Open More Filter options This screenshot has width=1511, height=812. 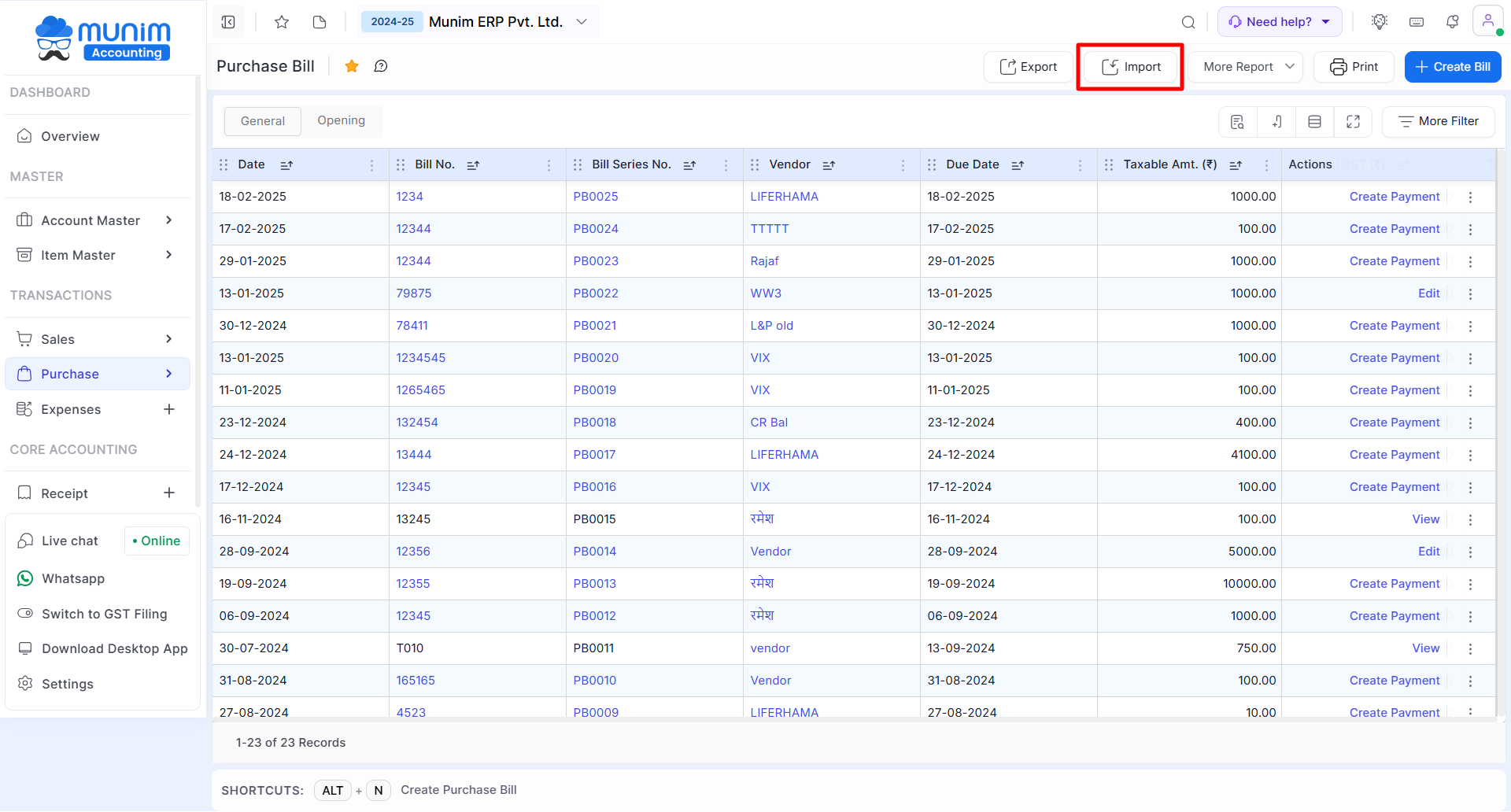[1438, 121]
